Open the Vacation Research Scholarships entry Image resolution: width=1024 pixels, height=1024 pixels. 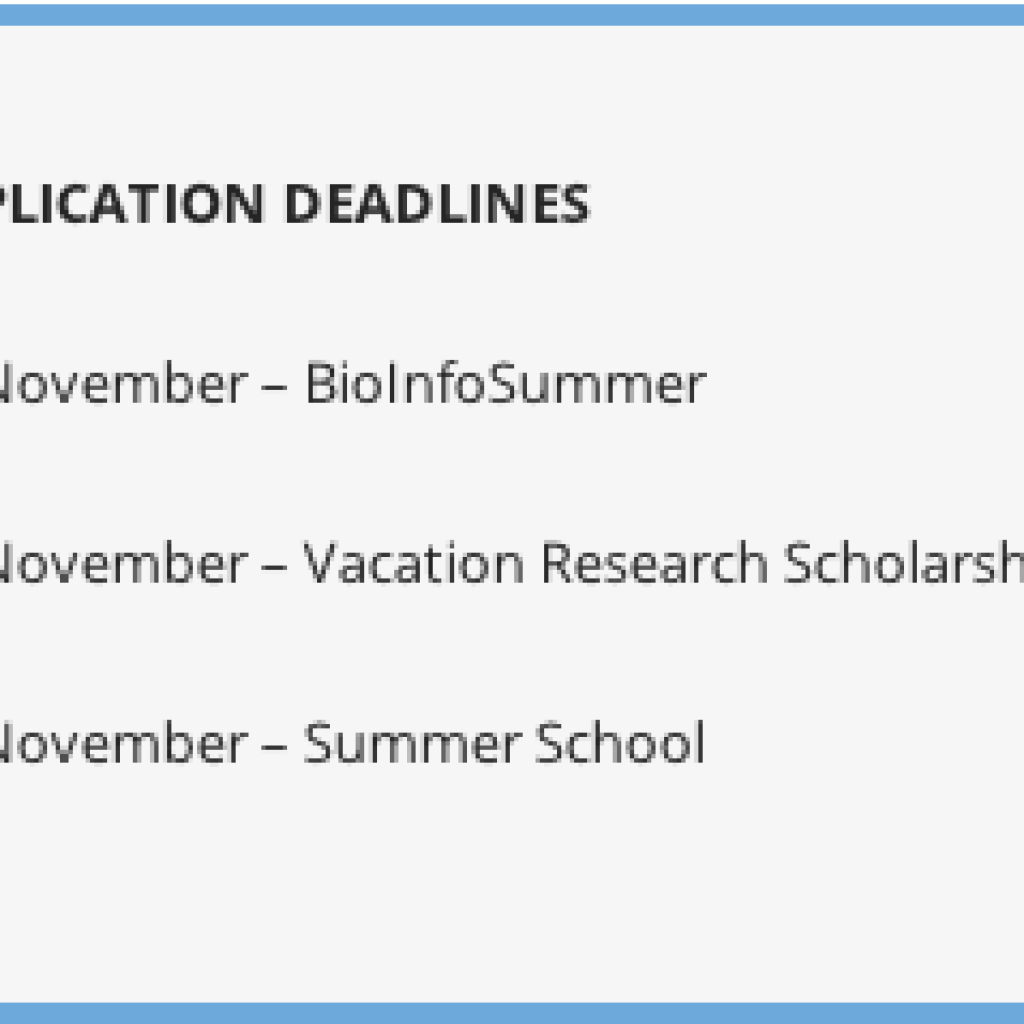512,564
